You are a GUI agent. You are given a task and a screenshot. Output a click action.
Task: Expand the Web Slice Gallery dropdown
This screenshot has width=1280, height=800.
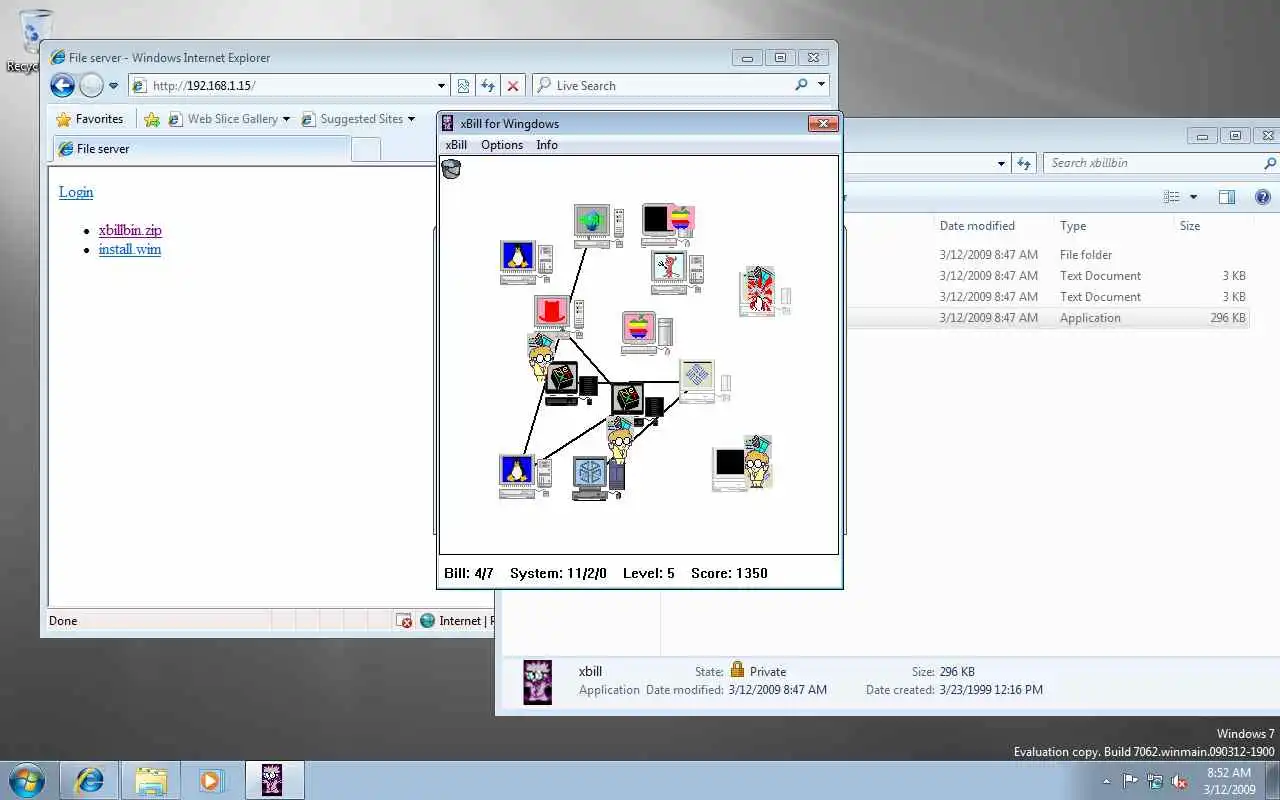(x=286, y=119)
